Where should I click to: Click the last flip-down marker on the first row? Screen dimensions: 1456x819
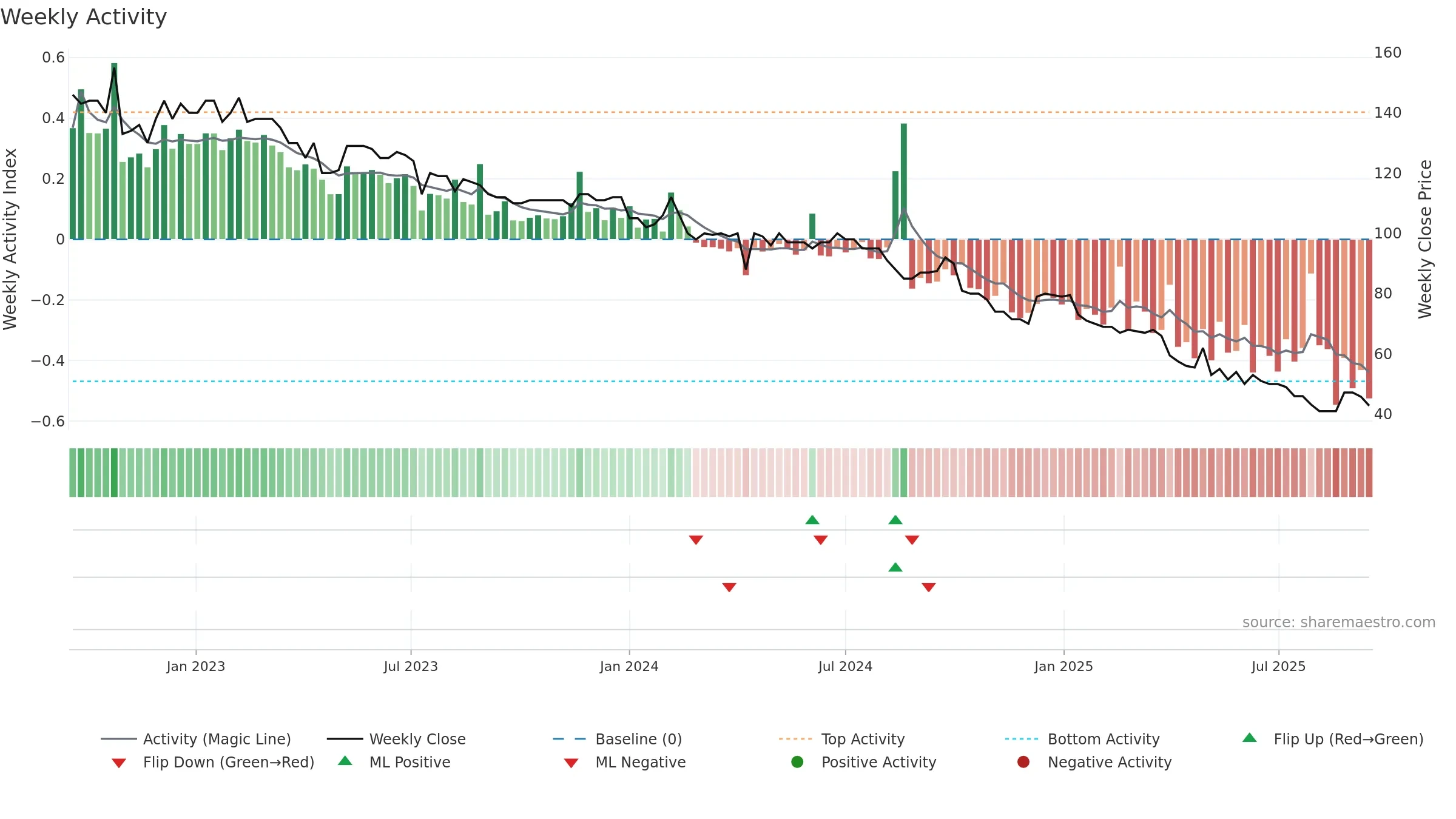point(912,540)
